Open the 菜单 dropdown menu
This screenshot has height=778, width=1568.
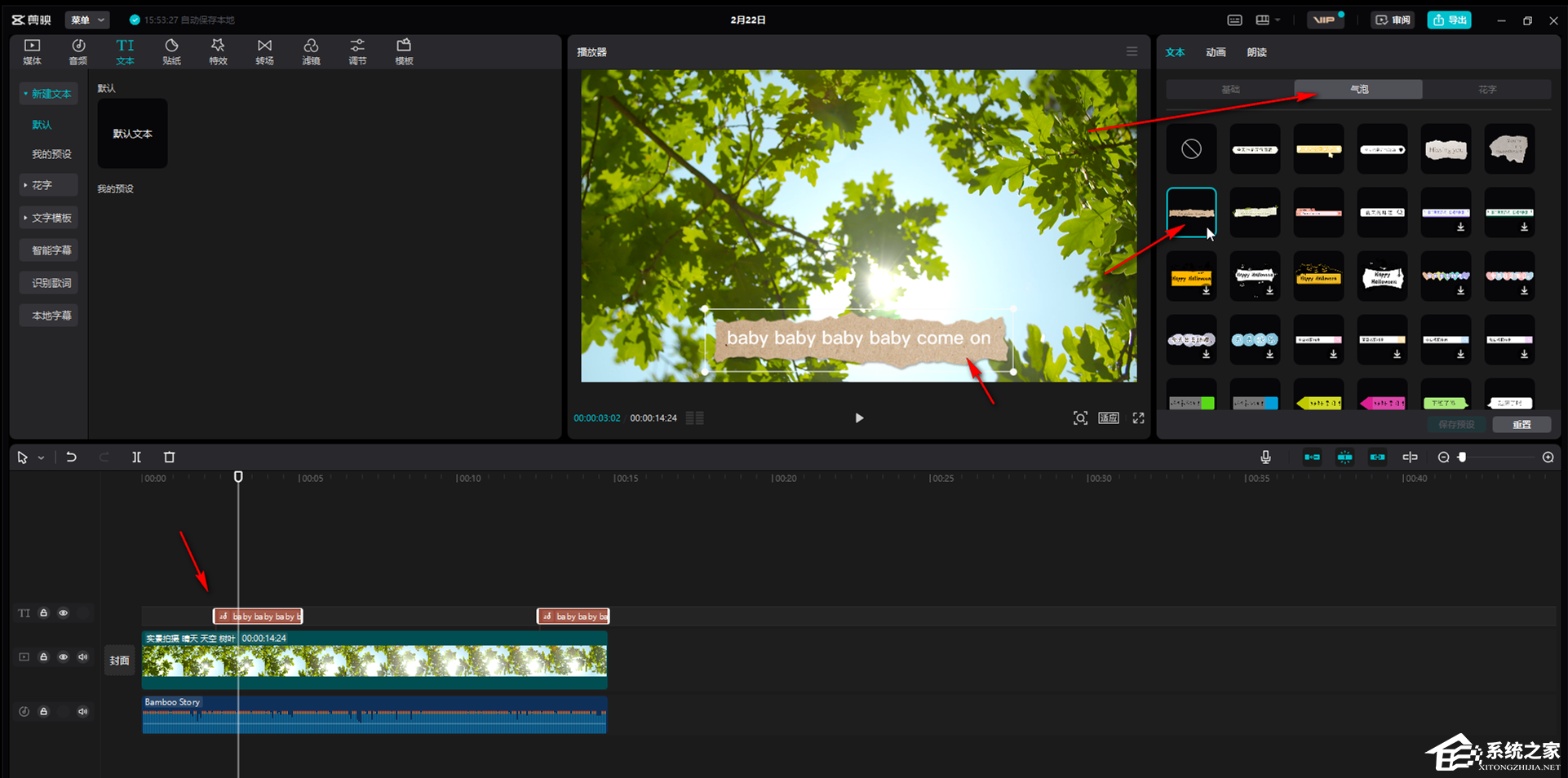tap(88, 20)
